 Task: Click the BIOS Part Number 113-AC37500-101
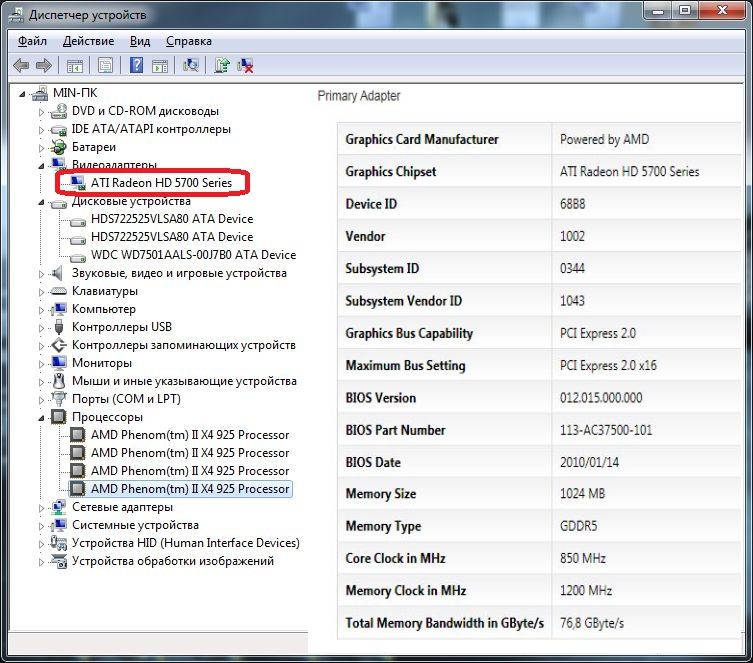pos(606,430)
